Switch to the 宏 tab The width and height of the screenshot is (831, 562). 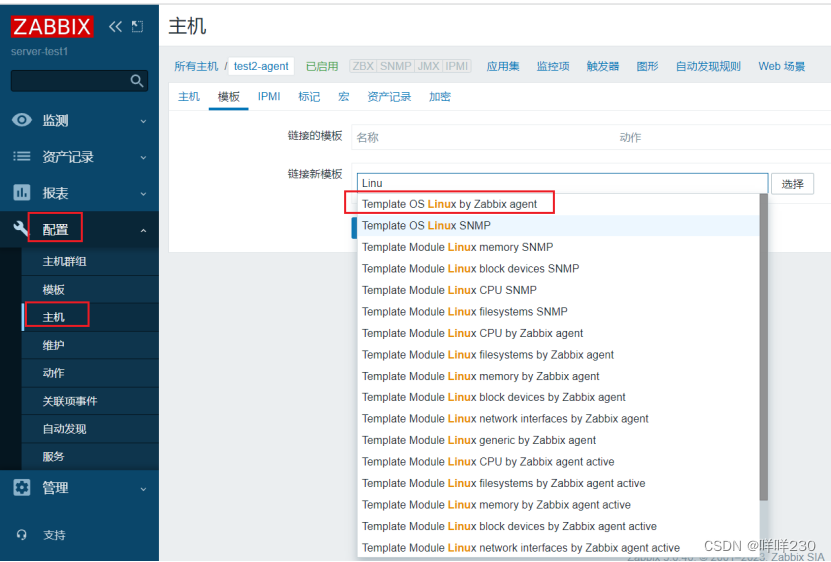343,96
